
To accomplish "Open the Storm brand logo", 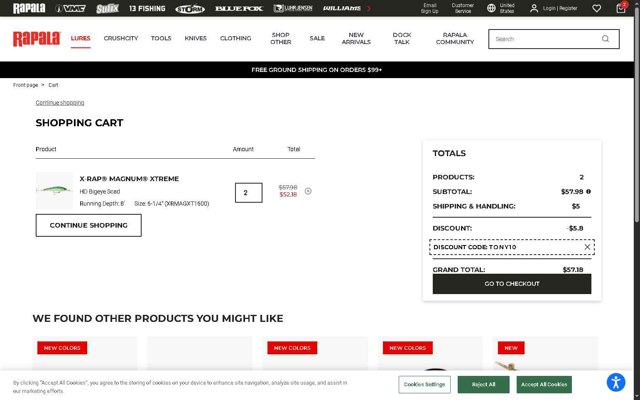I will 190,8.
